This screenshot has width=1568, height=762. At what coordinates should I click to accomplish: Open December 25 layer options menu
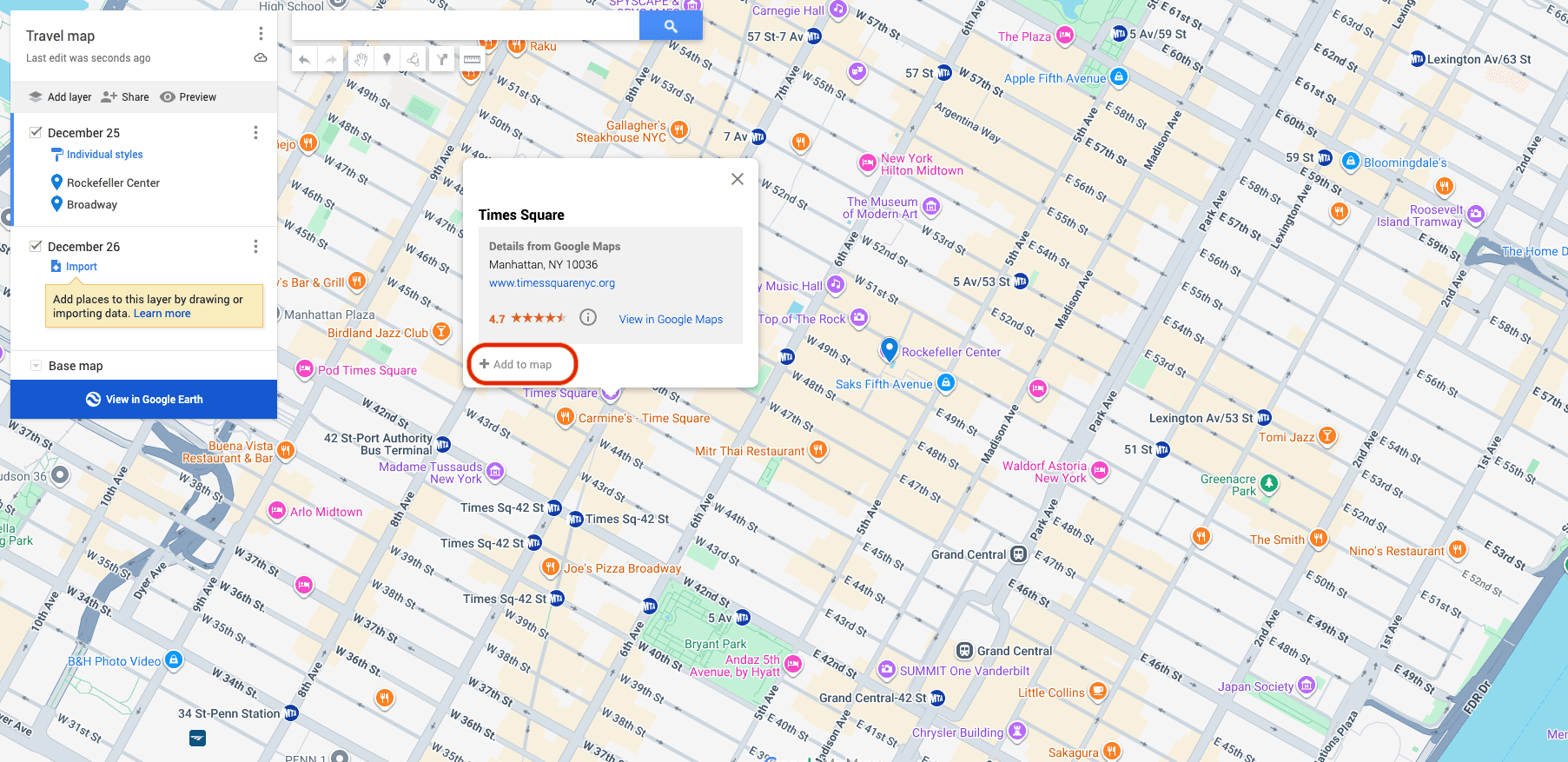[255, 132]
